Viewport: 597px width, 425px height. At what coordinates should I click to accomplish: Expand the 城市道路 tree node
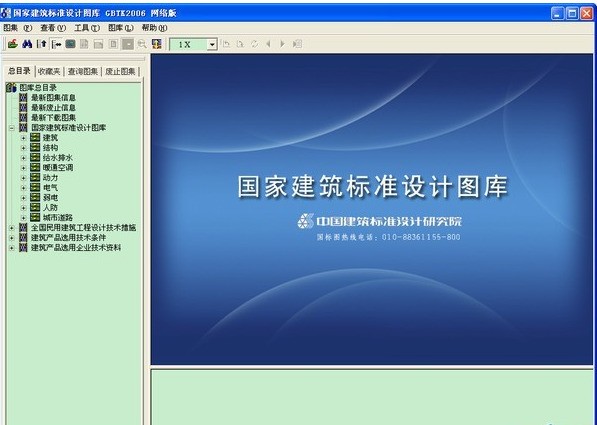[23, 218]
